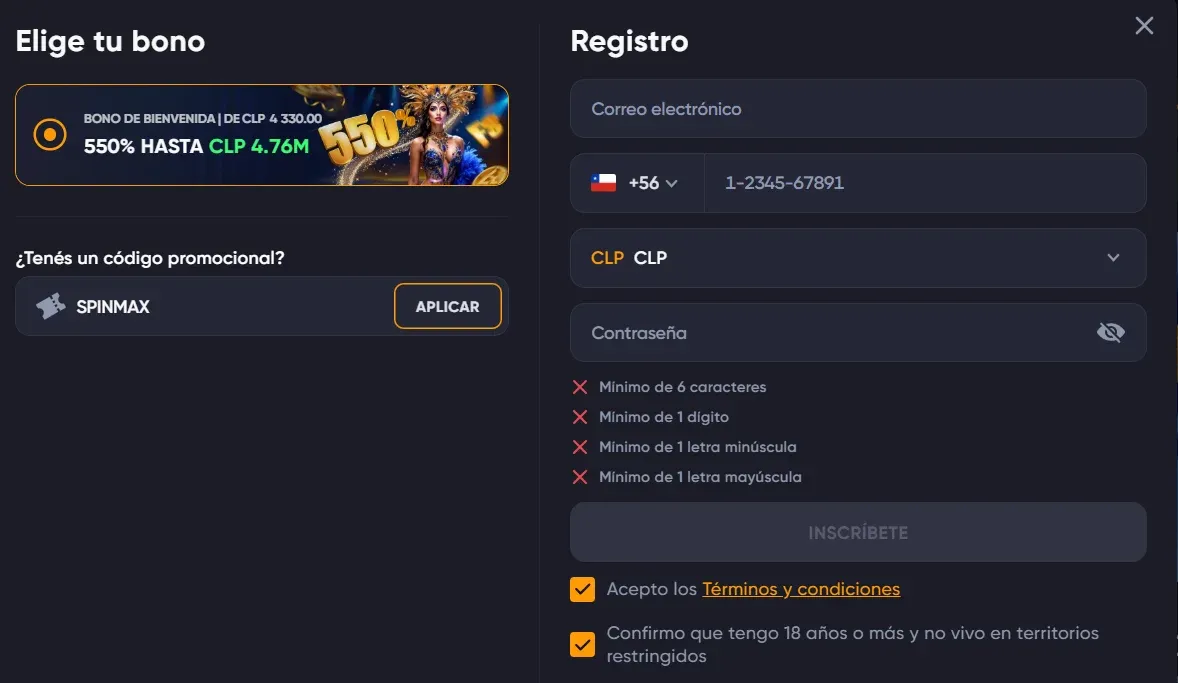
Task: Click the red X beside 'Mínimo de 1 dígito'
Action: coord(580,417)
